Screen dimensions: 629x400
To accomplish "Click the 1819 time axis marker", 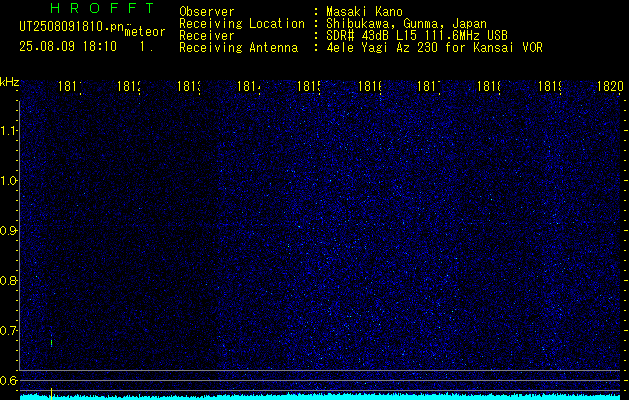I will tap(549, 86).
